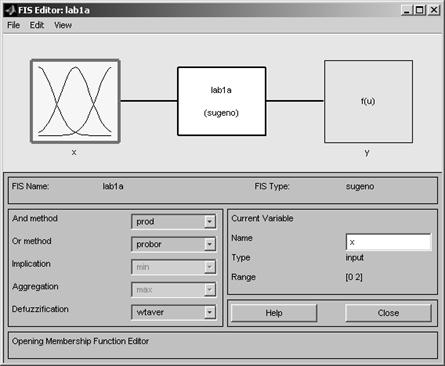This screenshot has height=366, width=445.
Task: Select the output variable y f(u) box
Action: pos(368,101)
